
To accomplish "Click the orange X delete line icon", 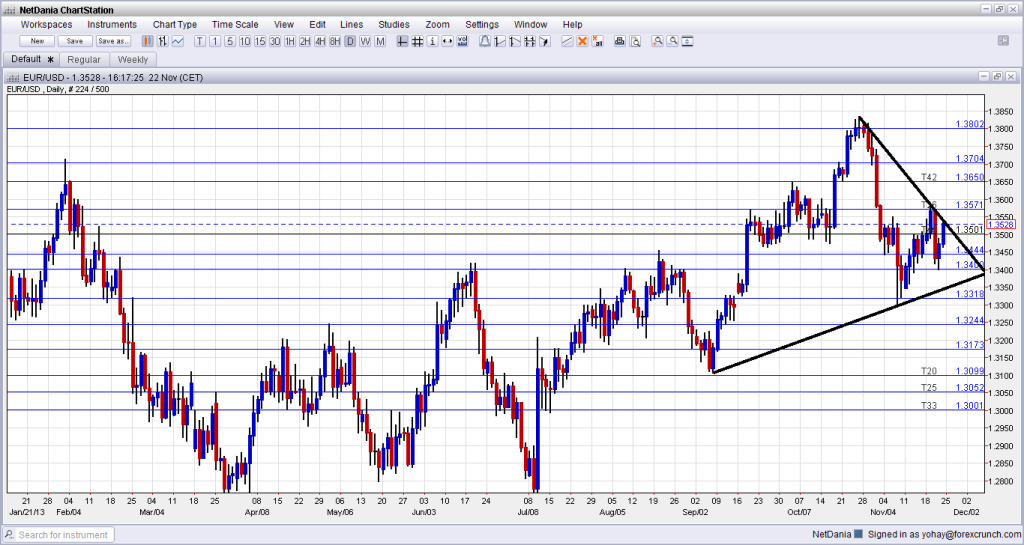I will pyautogui.click(x=582, y=41).
